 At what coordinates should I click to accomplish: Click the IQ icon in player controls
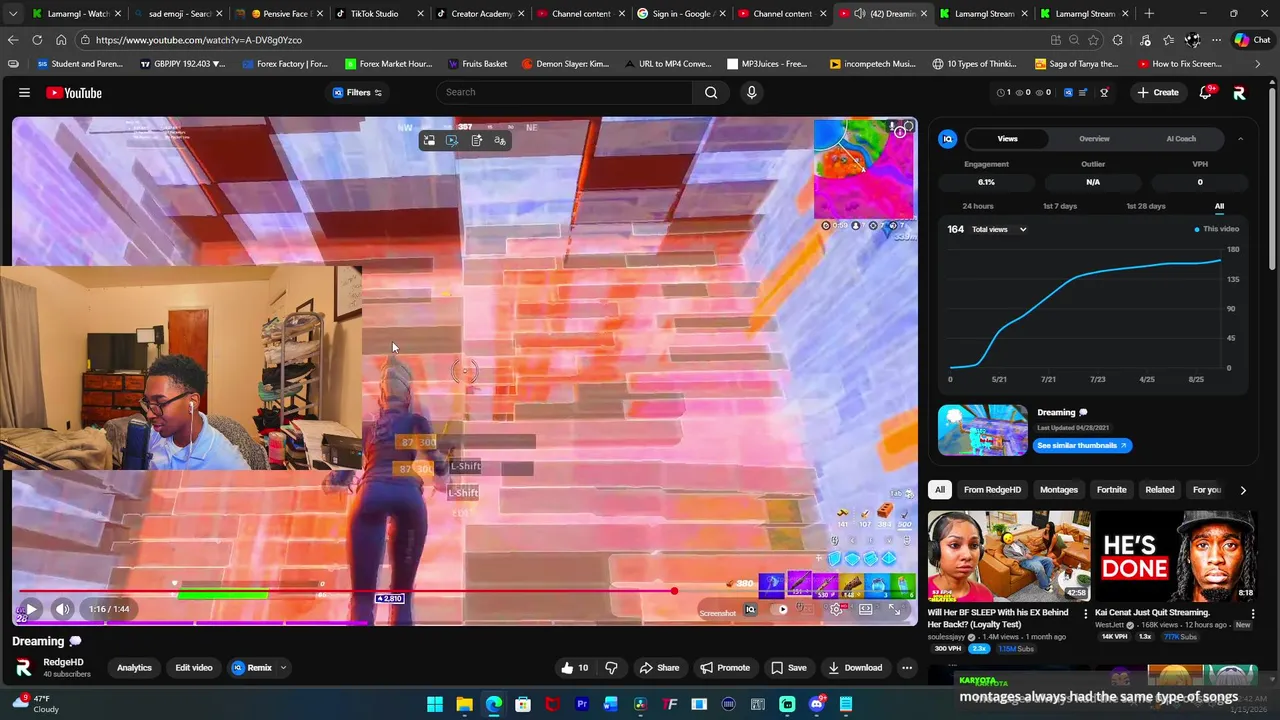pos(750,609)
